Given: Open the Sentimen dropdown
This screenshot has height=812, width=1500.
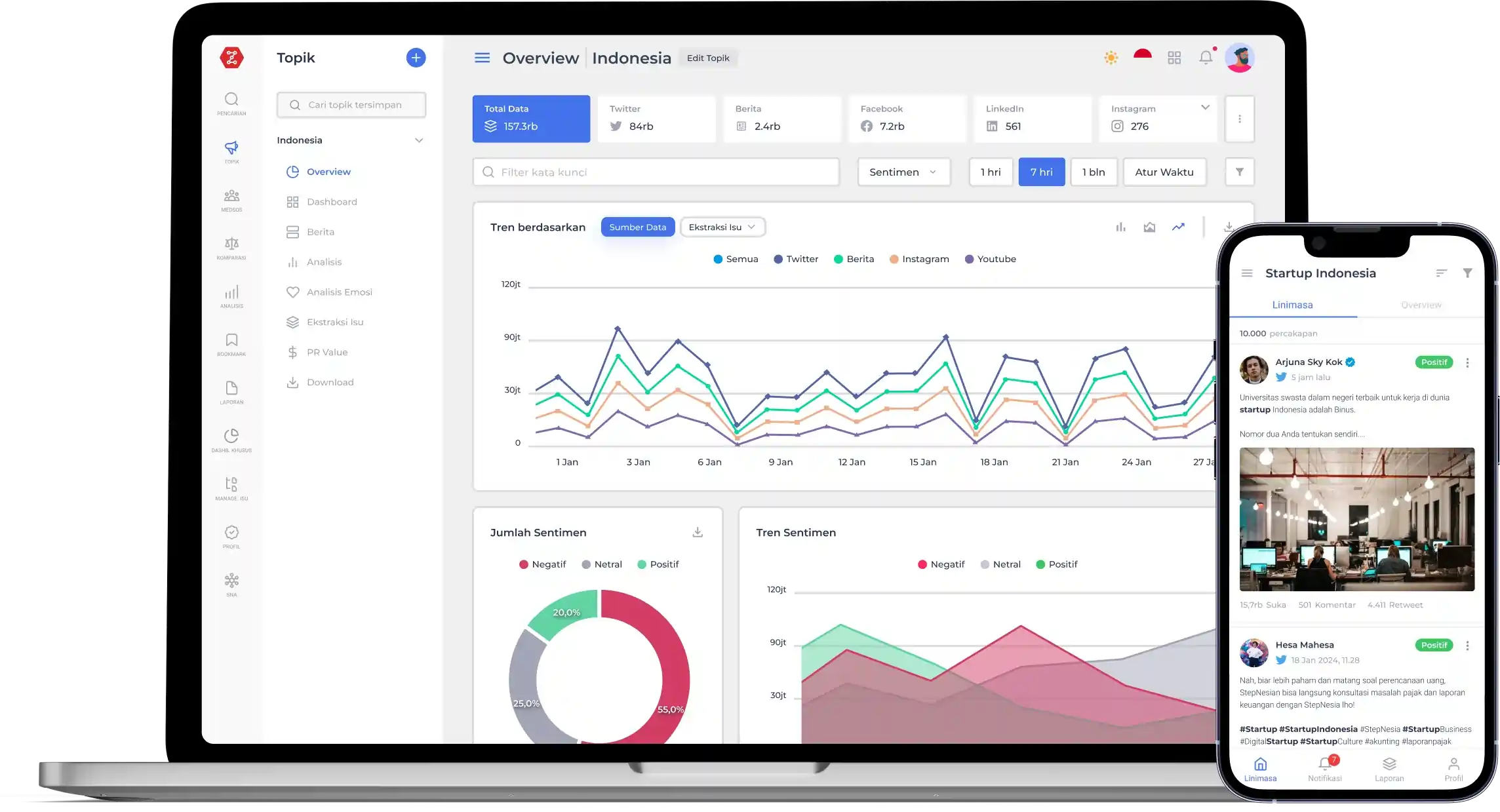Looking at the screenshot, I should (x=903, y=172).
